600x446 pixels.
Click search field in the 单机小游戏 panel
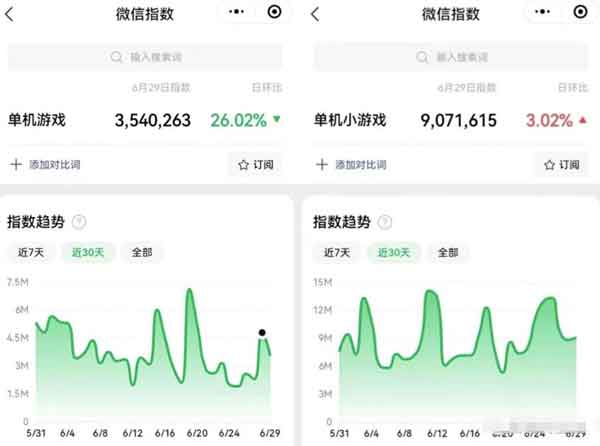point(451,57)
